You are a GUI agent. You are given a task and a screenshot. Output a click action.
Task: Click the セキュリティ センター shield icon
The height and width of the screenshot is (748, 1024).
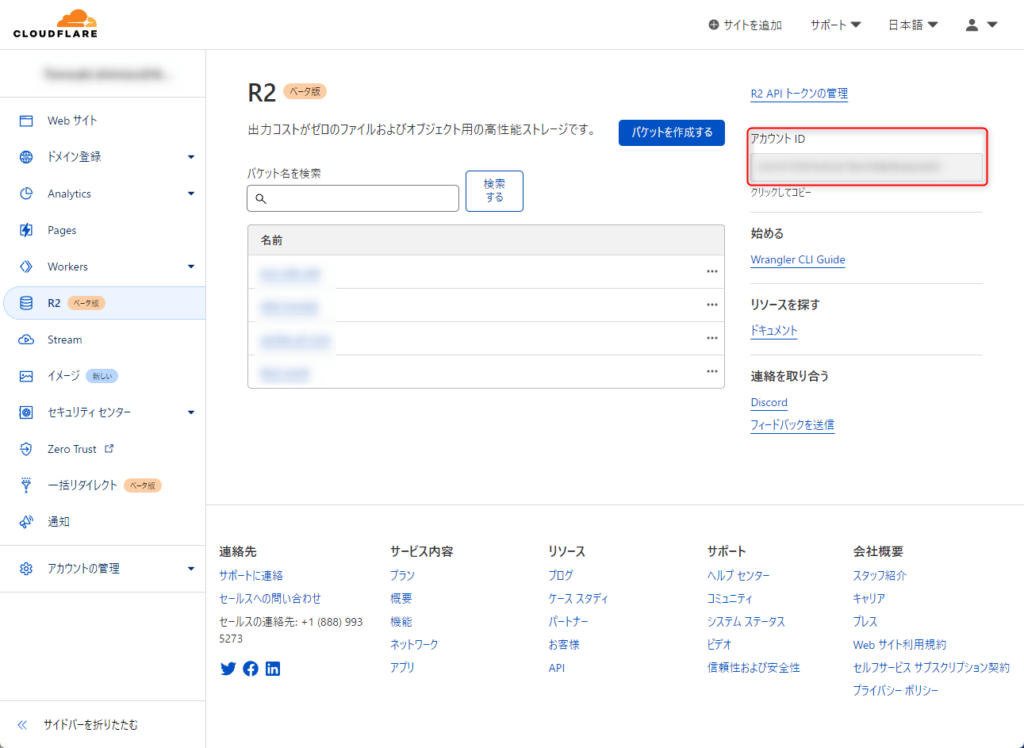[x=26, y=412]
